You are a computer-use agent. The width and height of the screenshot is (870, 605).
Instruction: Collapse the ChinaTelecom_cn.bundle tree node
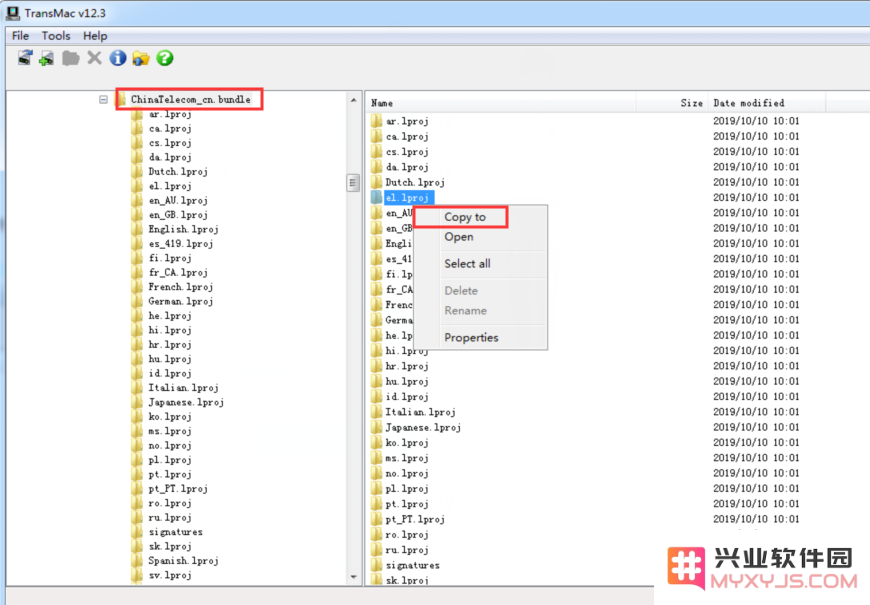pyautogui.click(x=103, y=99)
